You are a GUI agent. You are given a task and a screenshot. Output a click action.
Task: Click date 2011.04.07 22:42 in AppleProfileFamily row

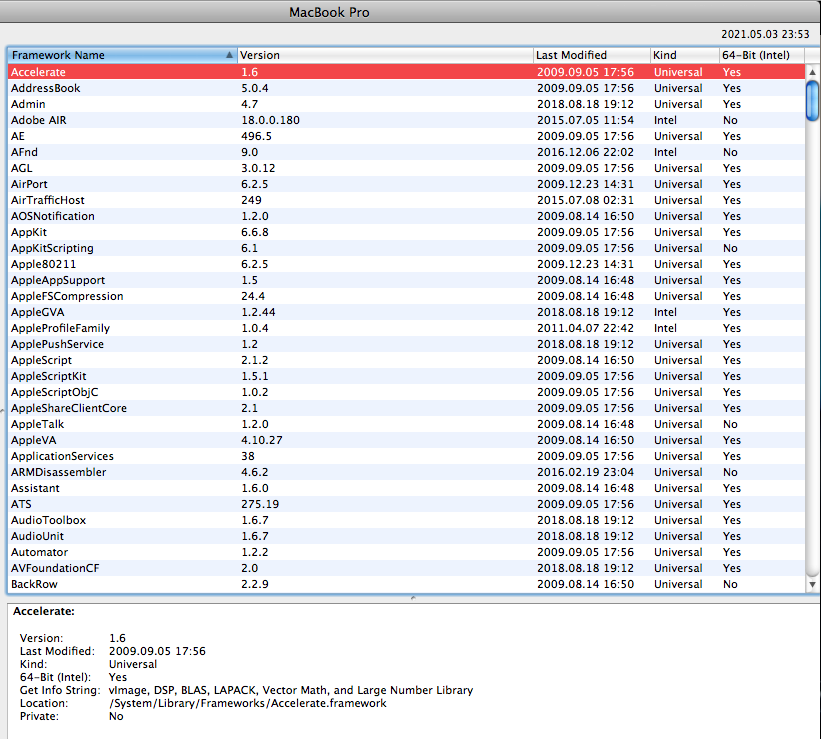click(x=585, y=328)
